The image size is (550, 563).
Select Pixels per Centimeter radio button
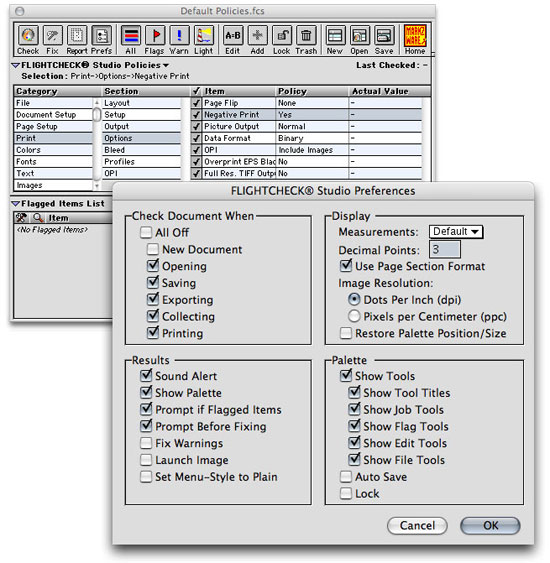point(354,316)
